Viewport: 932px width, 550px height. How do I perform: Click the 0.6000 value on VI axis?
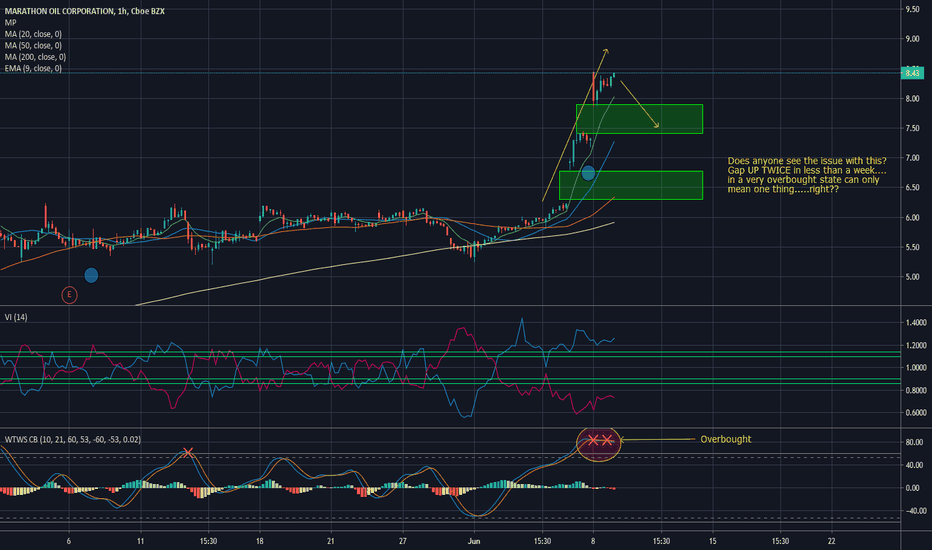[x=915, y=413]
